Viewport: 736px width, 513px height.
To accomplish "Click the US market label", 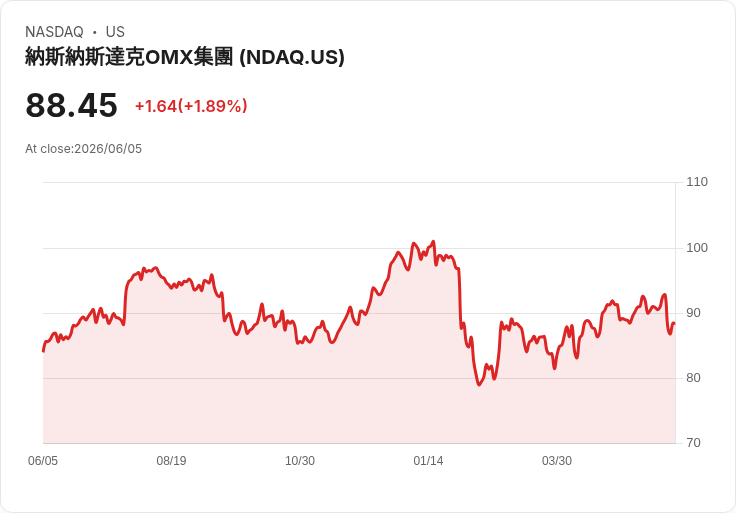I will pyautogui.click(x=115, y=32).
